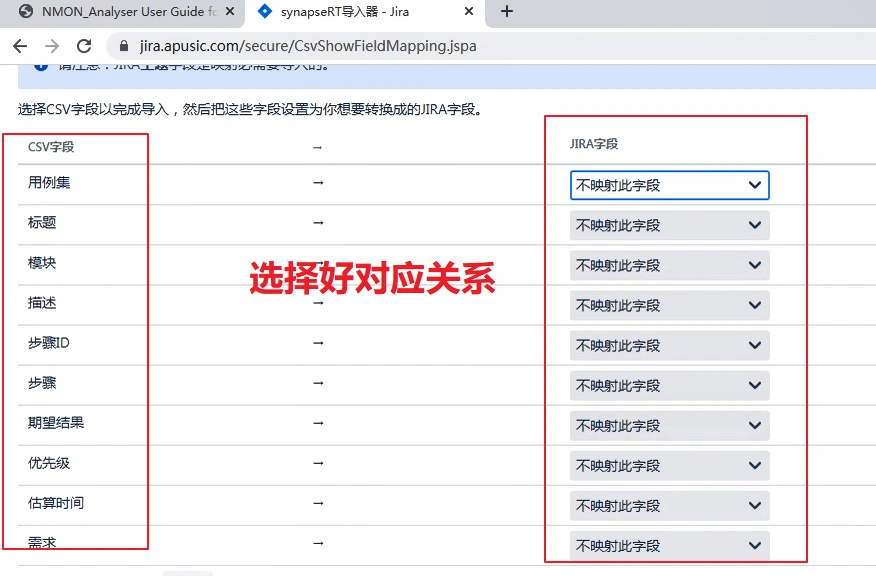876x576 pixels.
Task: Click the browser forward arrow
Action: [52, 46]
